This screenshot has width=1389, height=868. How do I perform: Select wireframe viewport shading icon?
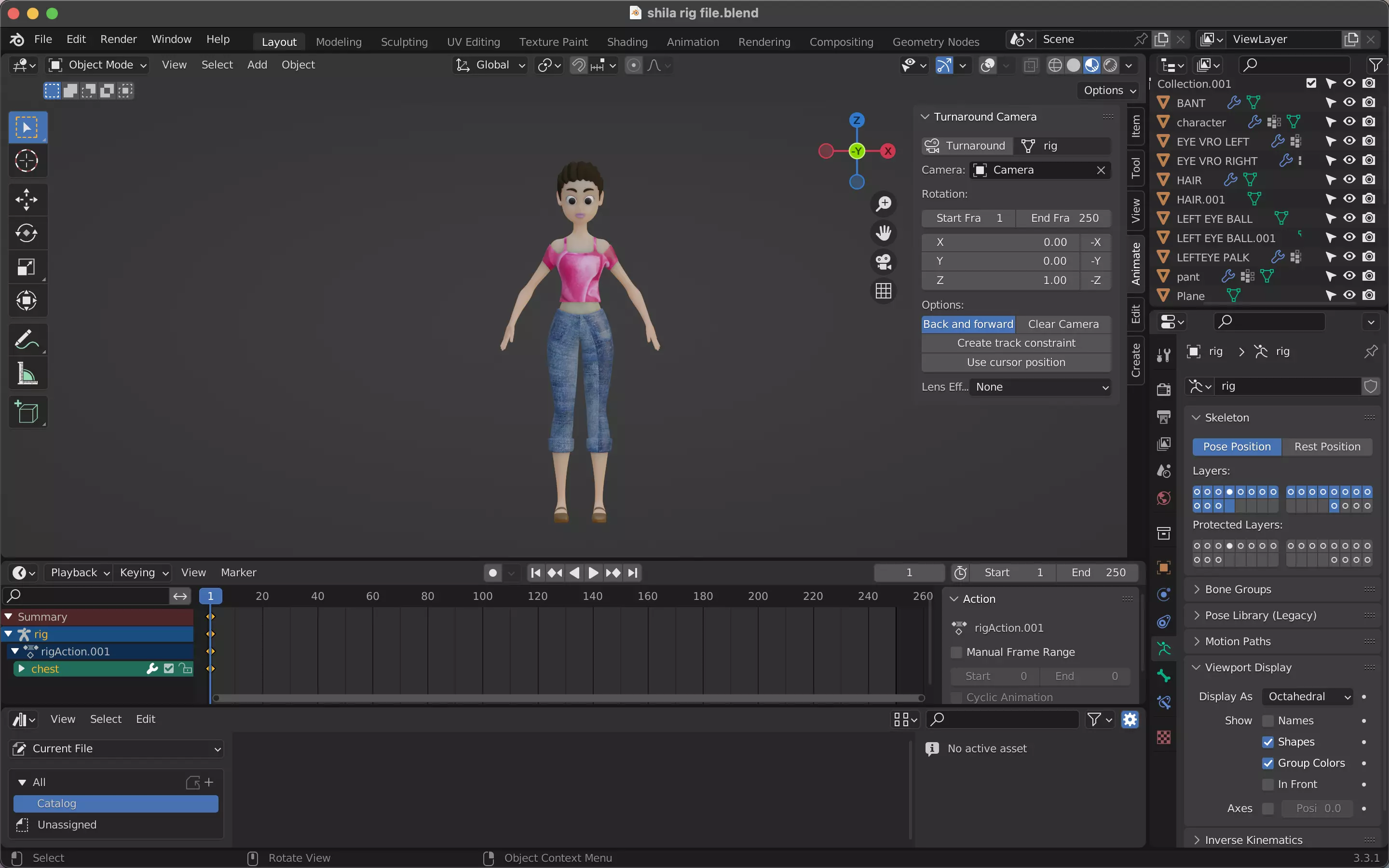[x=1055, y=65]
